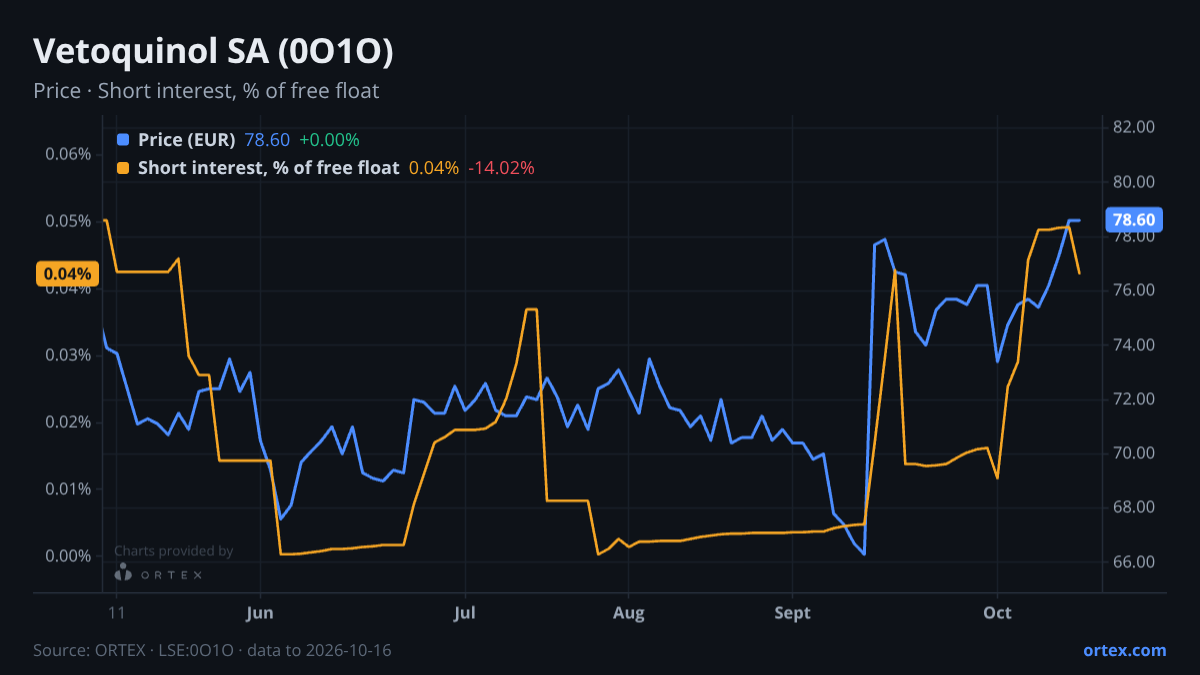Click the Vetoquinol SA (0O1O) title
The height and width of the screenshot is (675, 1200).
click(x=213, y=52)
